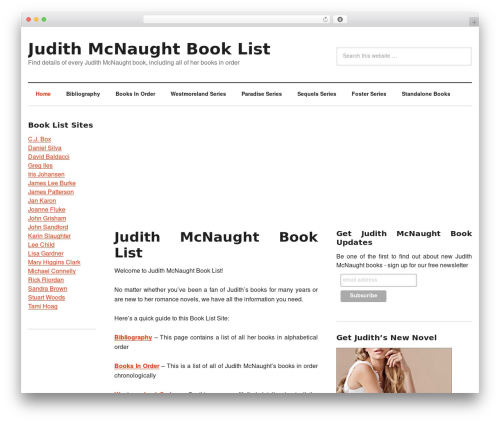The image size is (500, 423).
Task: Open the Michael Connelly link
Action: (x=52, y=271)
